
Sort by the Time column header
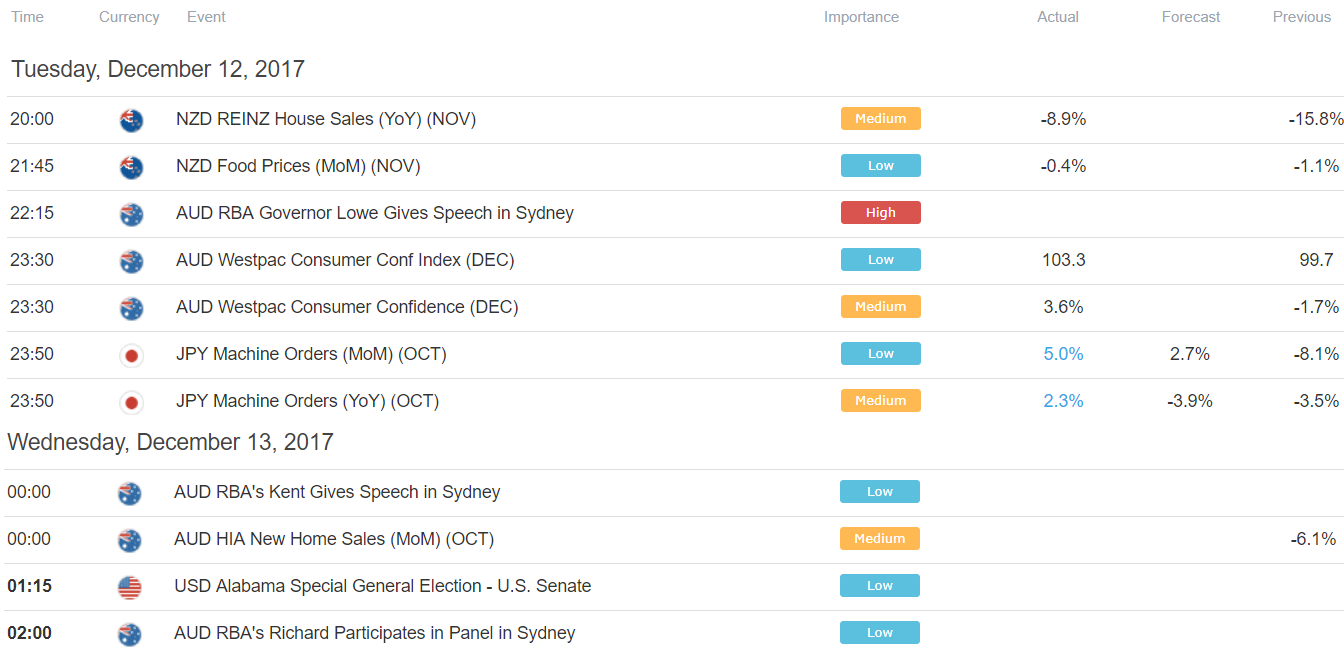(x=27, y=17)
